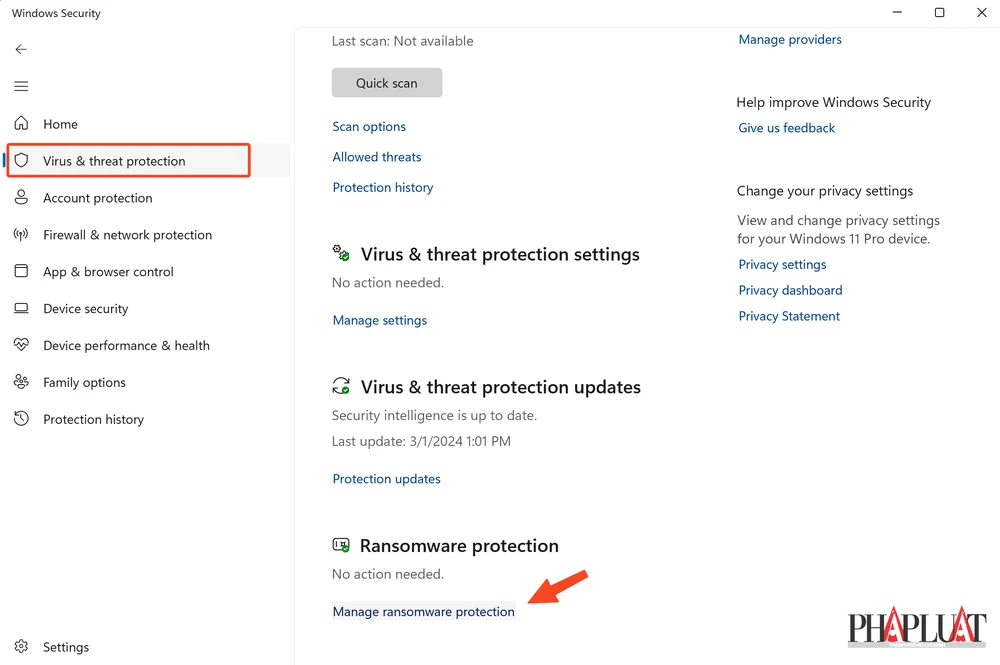The height and width of the screenshot is (665, 1000).
Task: Click the Account protection person icon
Action: pyautogui.click(x=21, y=198)
